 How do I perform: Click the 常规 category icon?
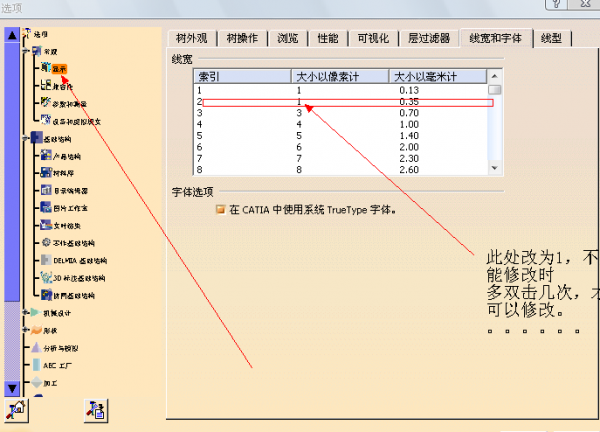(x=36, y=51)
